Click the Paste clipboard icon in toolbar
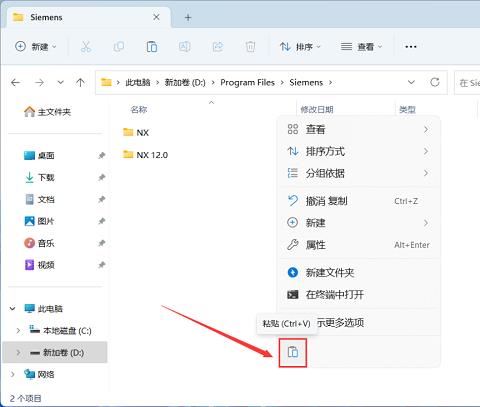The height and width of the screenshot is (407, 480). (x=152, y=47)
